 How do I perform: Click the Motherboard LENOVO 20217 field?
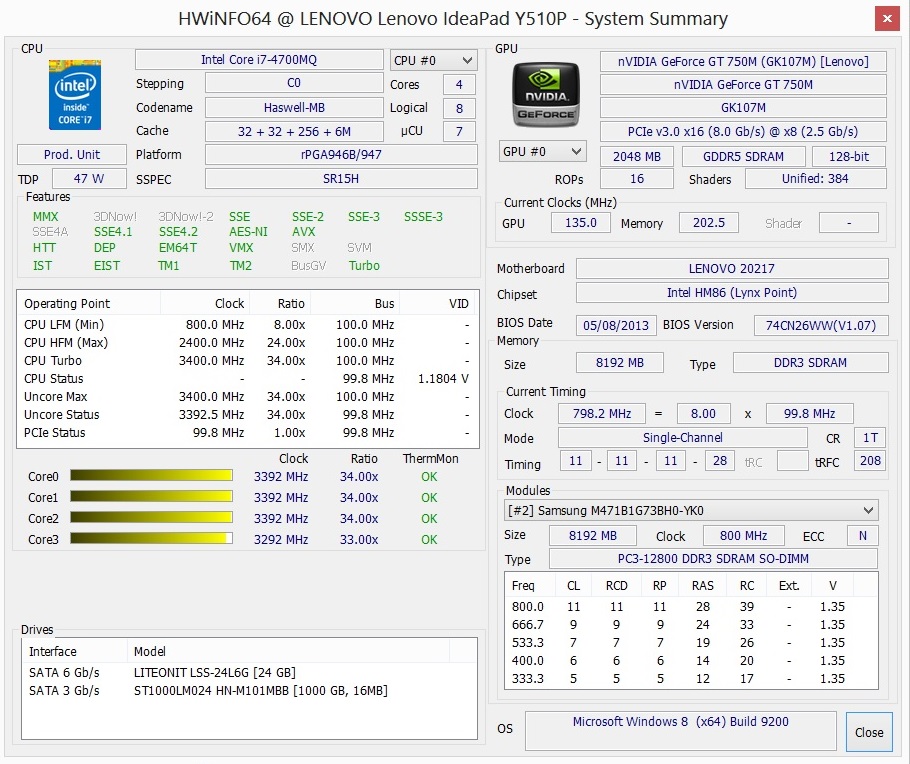(732, 268)
